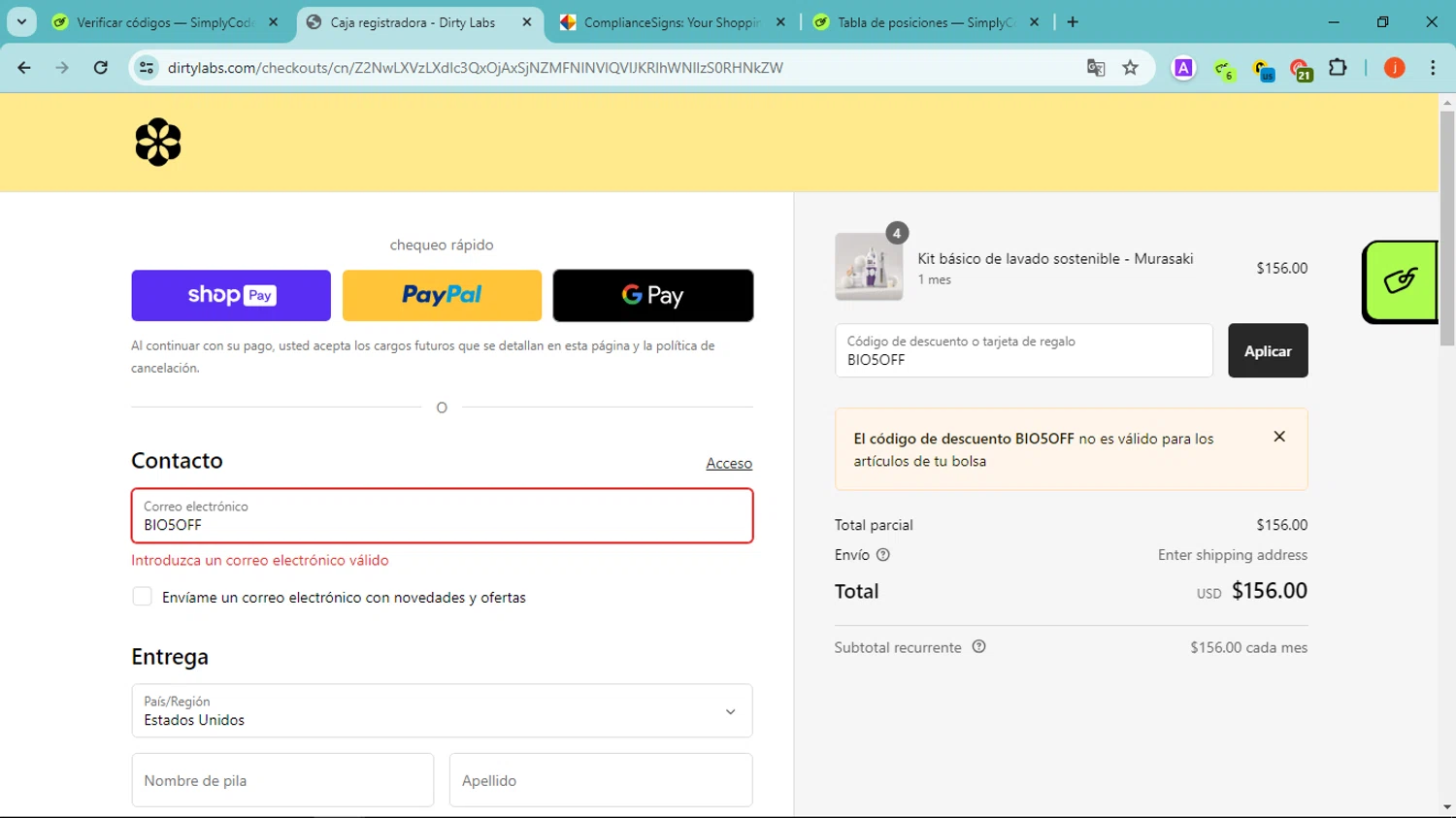
Task: Focus the Correo electrónico field
Action: [x=442, y=515]
